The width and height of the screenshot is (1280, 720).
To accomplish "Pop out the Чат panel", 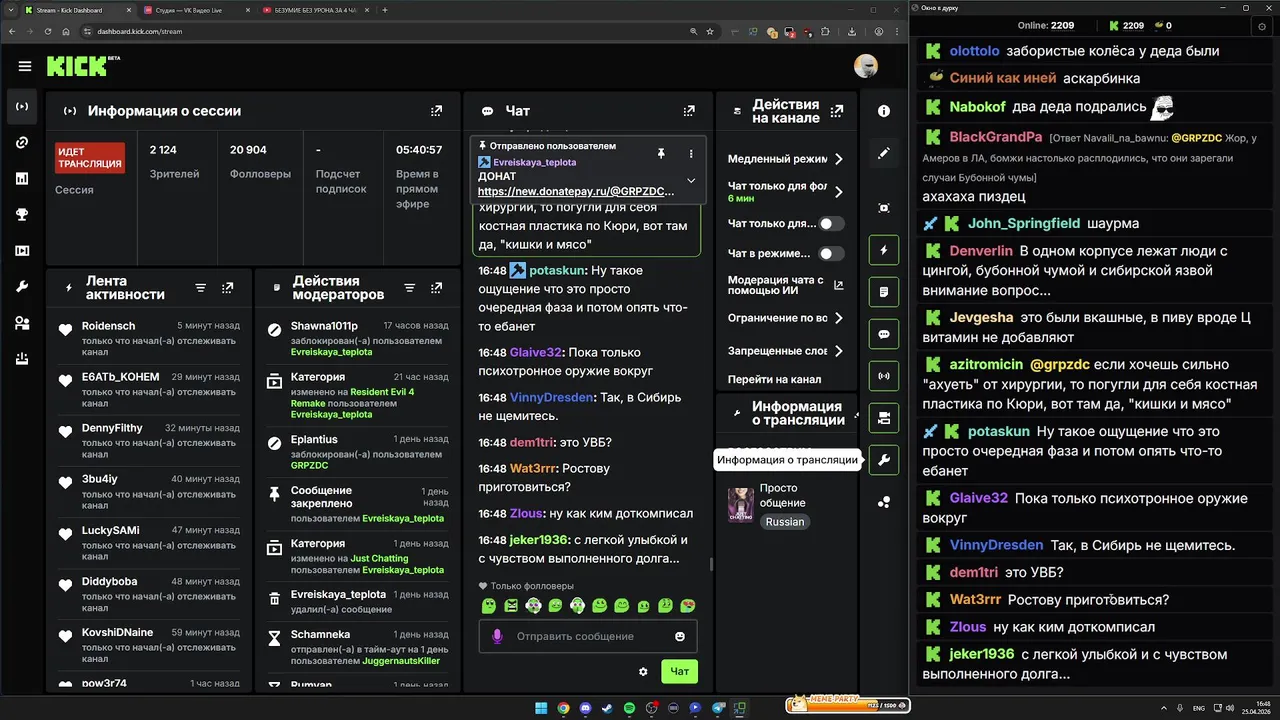I will click(689, 111).
